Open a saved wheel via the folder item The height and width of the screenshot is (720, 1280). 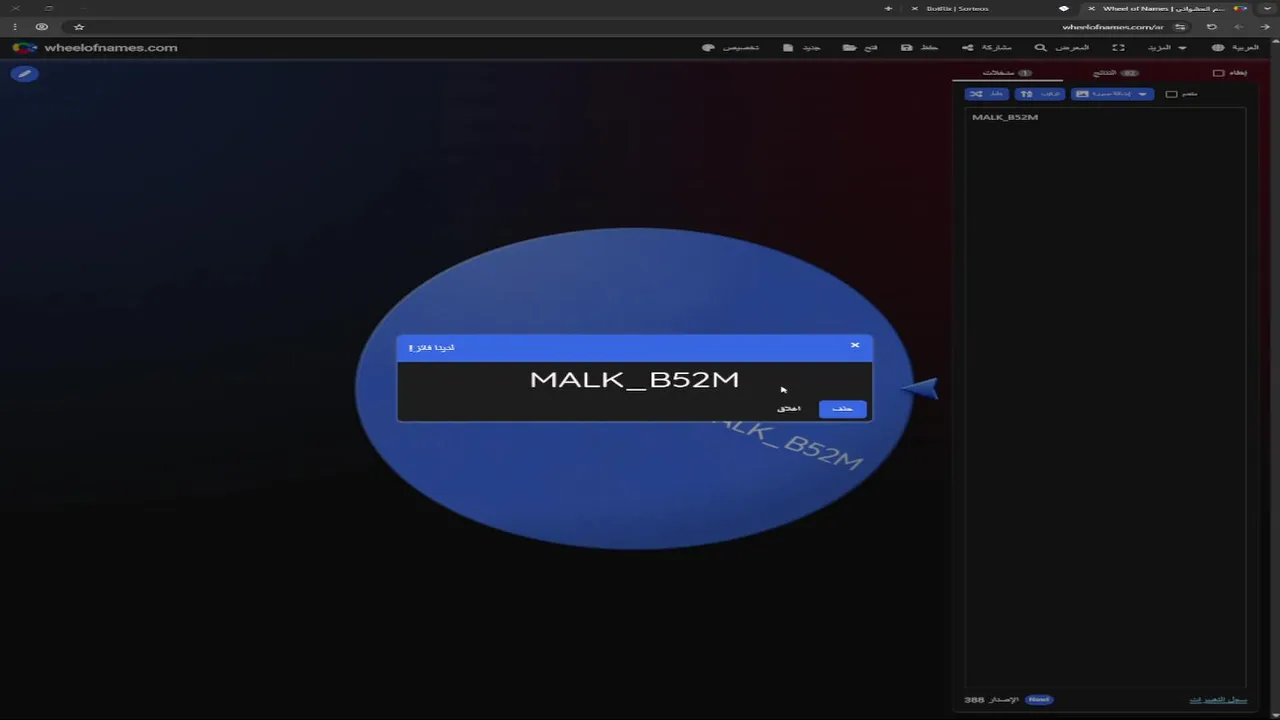click(x=860, y=47)
